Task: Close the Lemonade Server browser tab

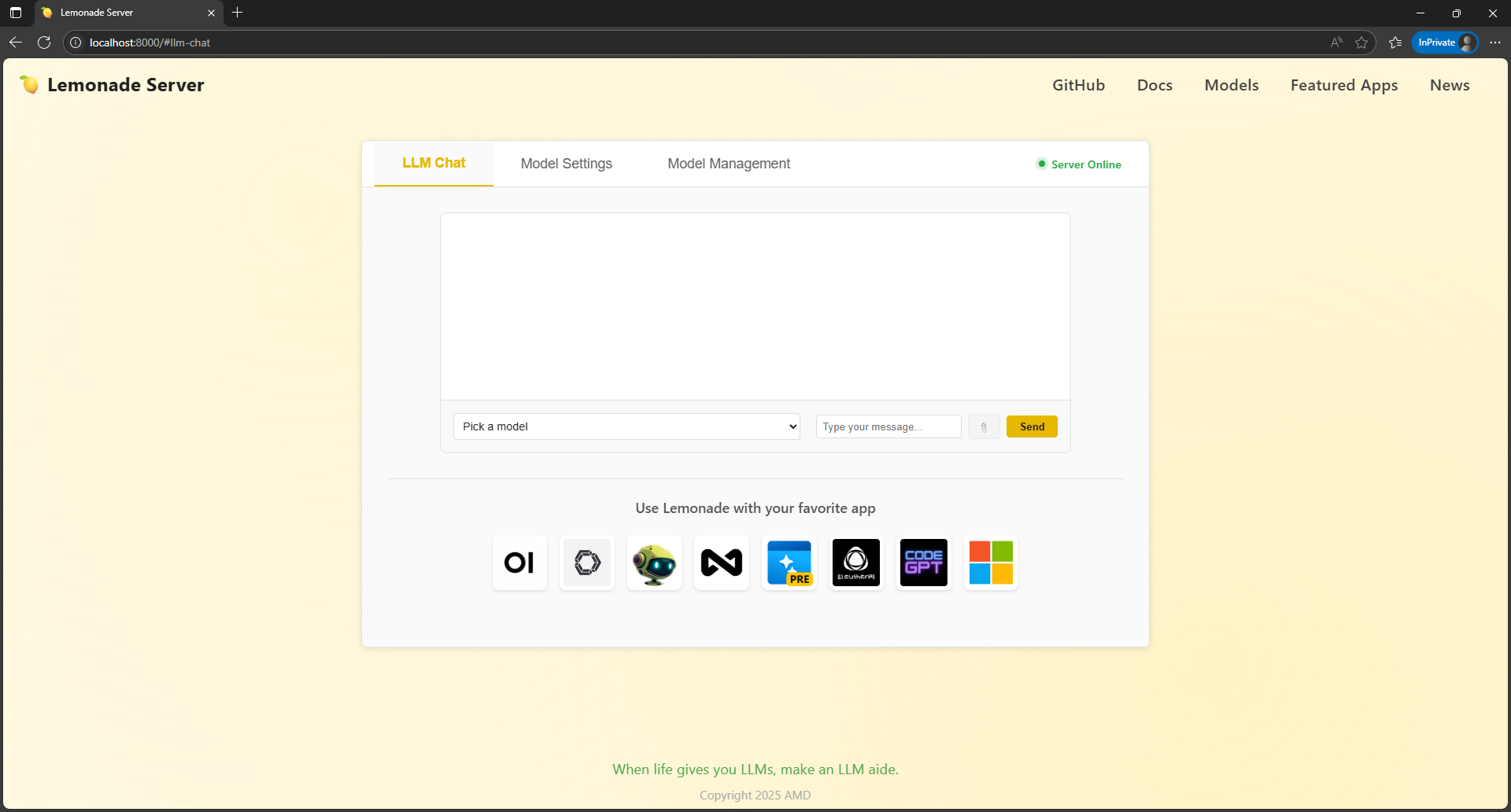Action: (x=211, y=13)
